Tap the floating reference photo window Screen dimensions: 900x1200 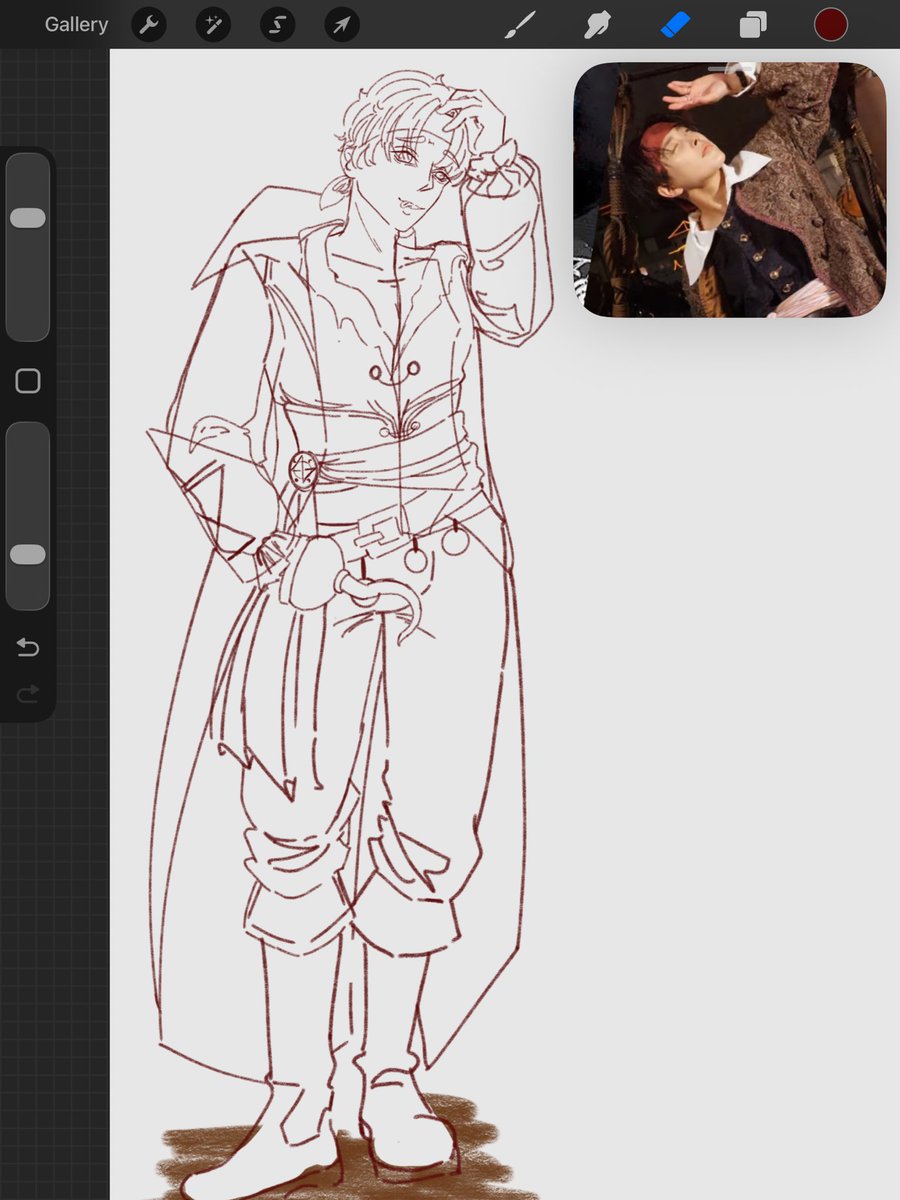[730, 190]
